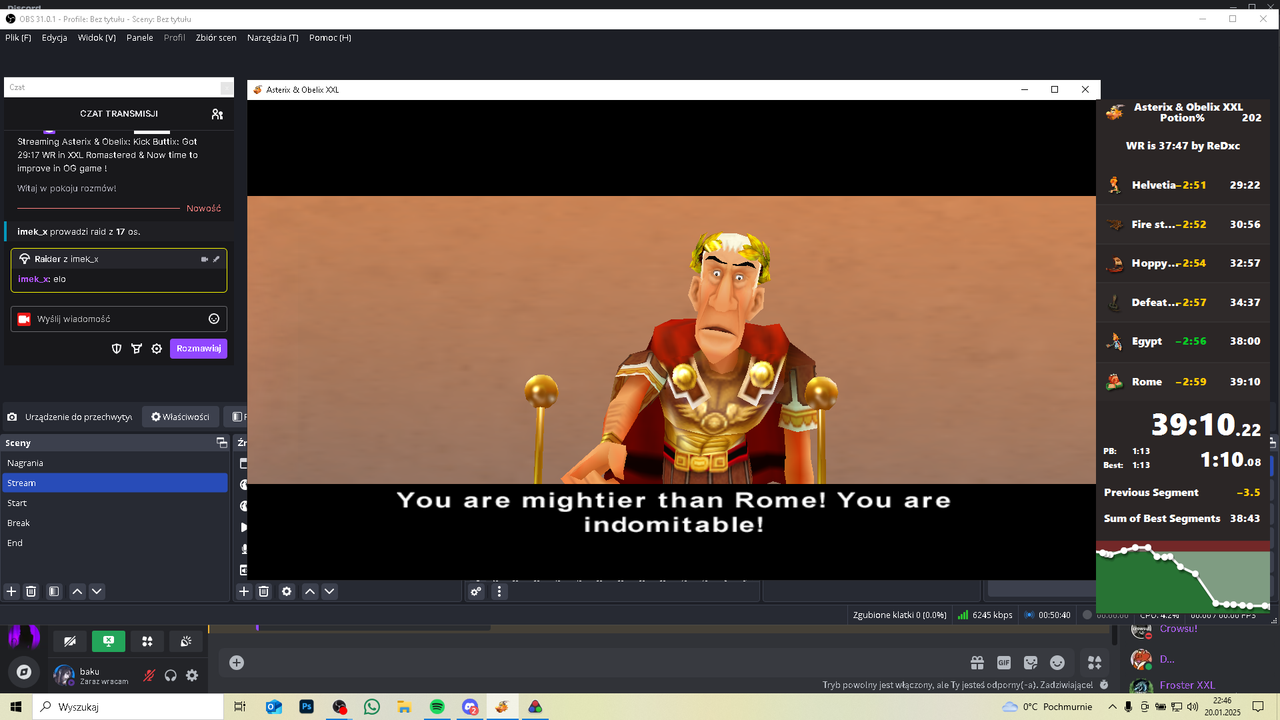Click the Wyślij wiadomość chat input field

coord(119,319)
